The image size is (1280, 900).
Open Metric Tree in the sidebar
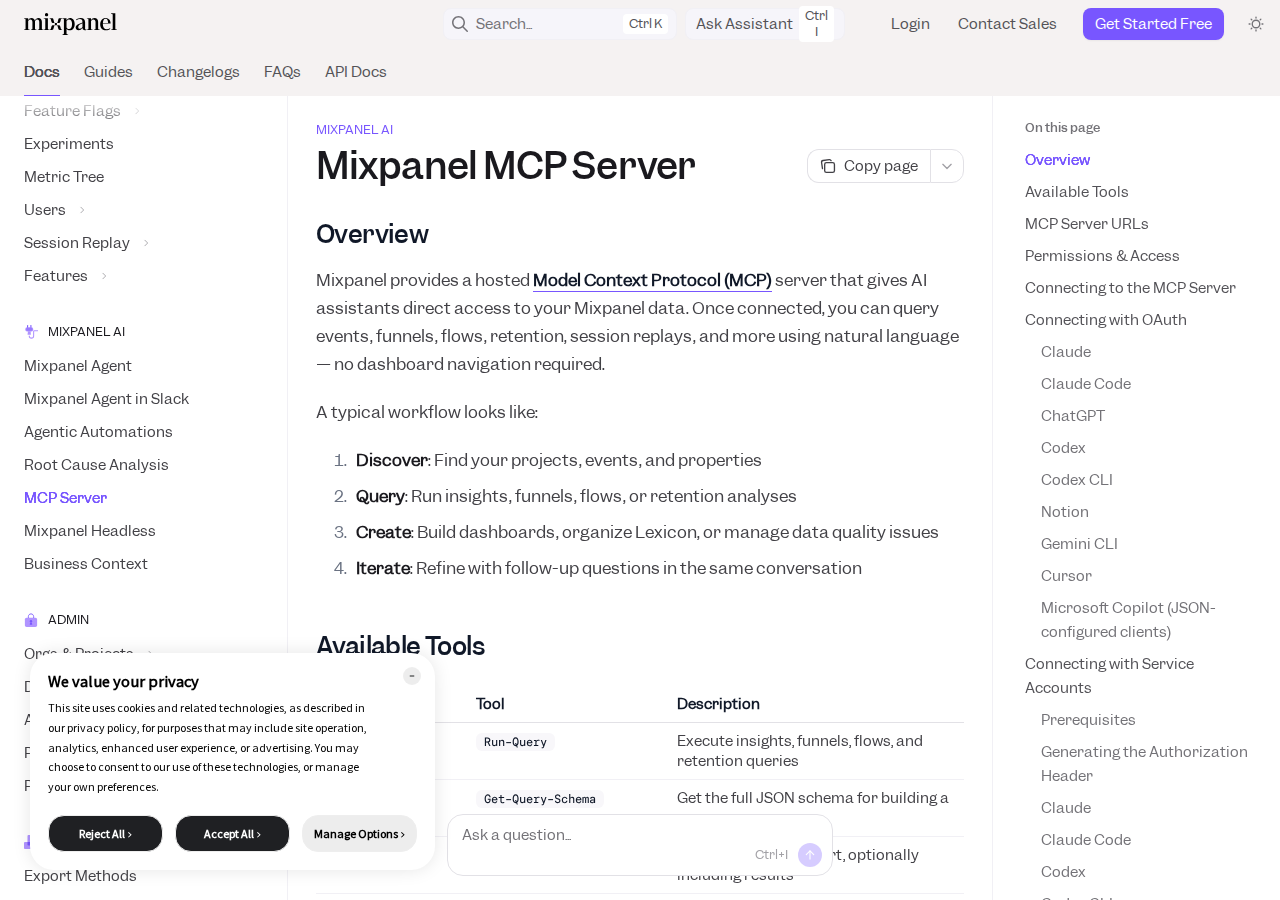[64, 177]
